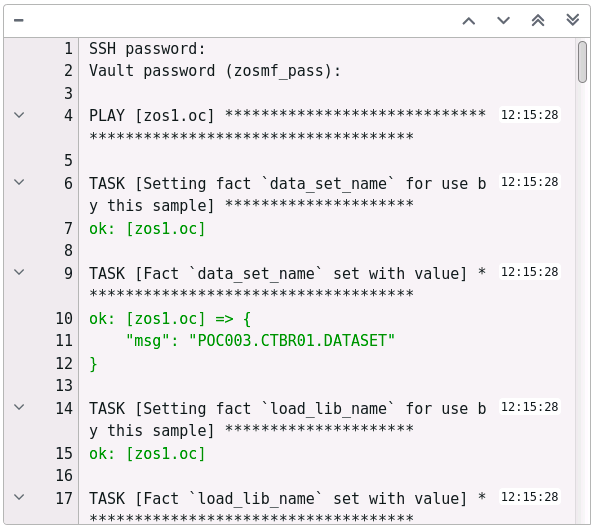Click the green ok: [zos1.oc] on line 7
597x528 pixels.
tap(147, 229)
